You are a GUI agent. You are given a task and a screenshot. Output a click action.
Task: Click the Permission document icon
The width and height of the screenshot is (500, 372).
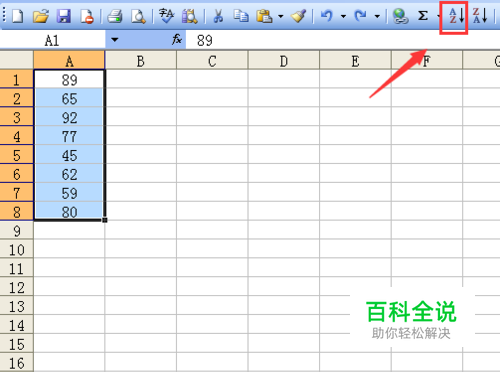pyautogui.click(x=87, y=16)
